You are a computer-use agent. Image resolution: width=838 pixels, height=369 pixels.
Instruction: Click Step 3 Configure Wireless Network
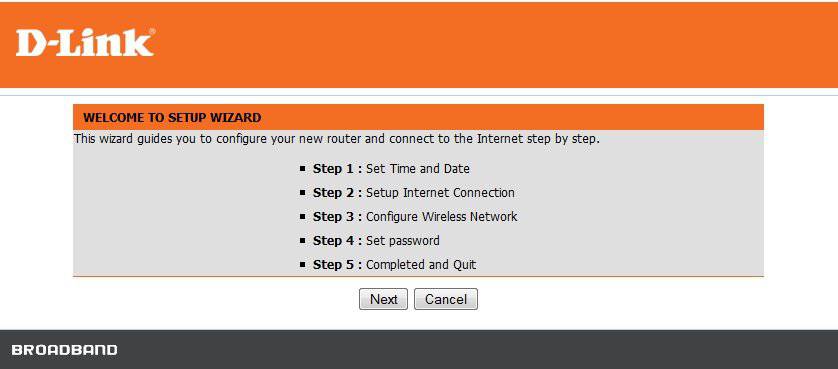coord(415,217)
